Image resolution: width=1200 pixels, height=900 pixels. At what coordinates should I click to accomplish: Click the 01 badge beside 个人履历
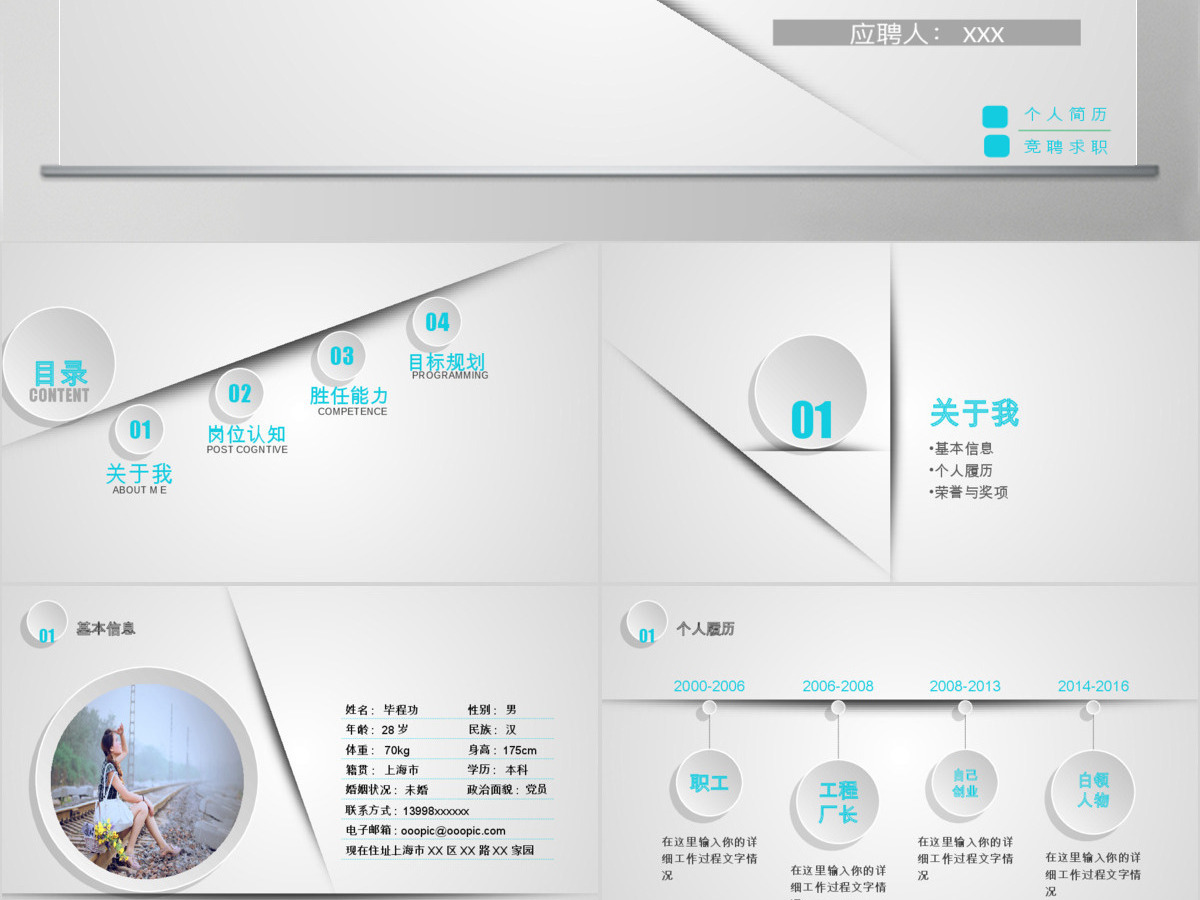point(645,625)
